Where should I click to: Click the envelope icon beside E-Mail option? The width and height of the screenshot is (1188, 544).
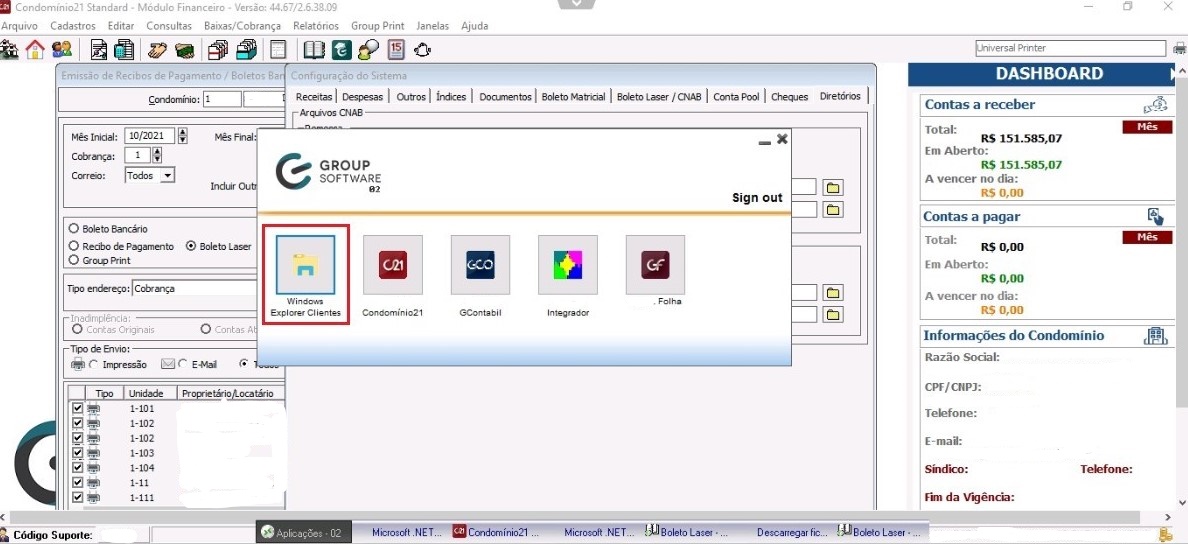(x=168, y=364)
